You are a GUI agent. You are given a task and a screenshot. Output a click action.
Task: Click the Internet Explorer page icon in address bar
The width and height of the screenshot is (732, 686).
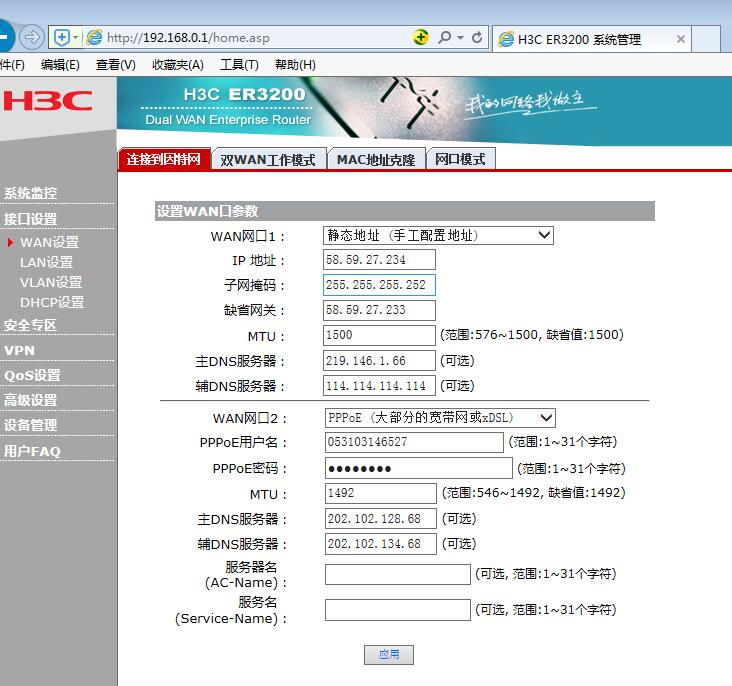(94, 37)
